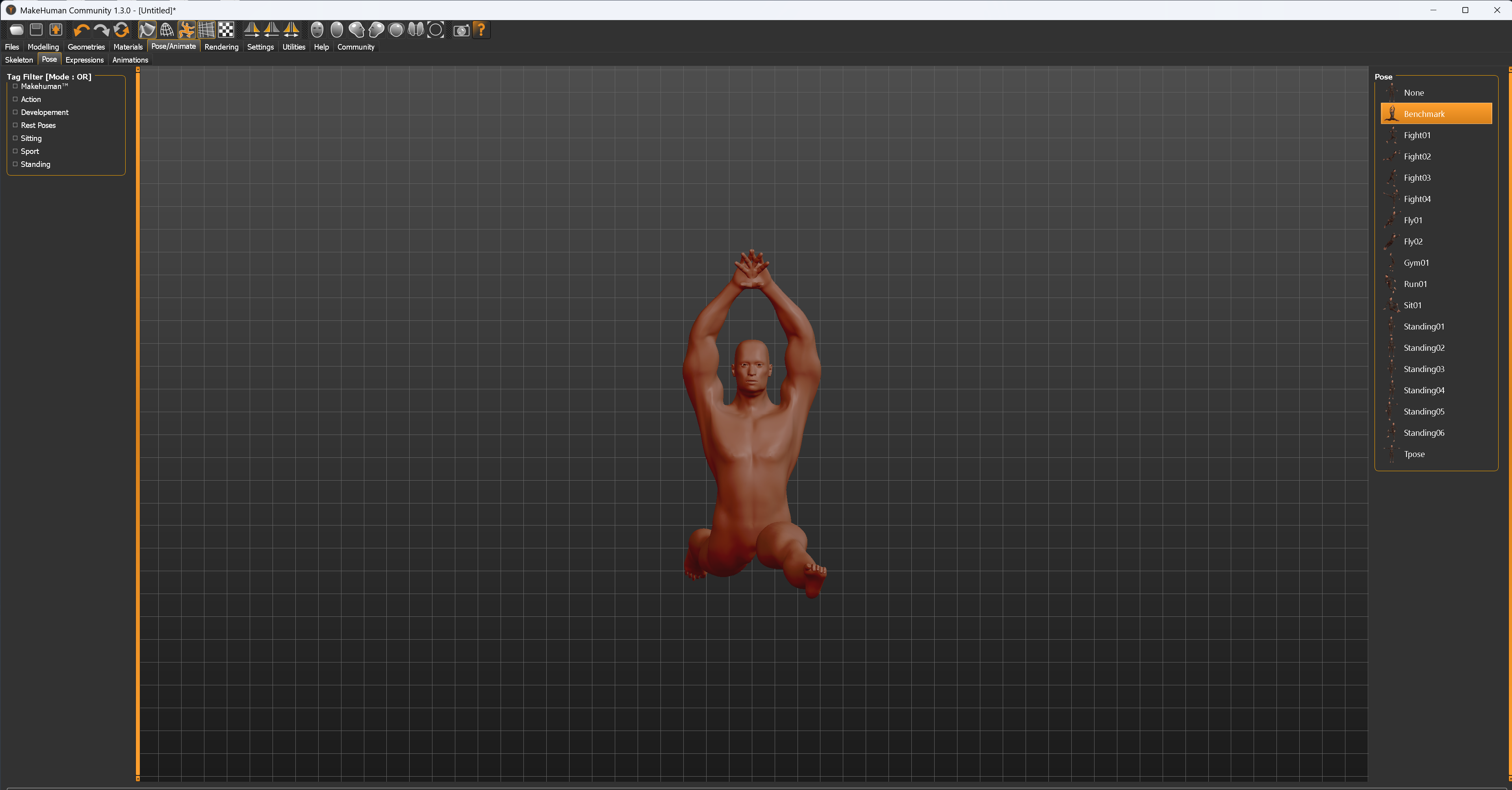This screenshot has height=790, width=1512.
Task: Undo the last action via toolbar
Action: click(82, 29)
